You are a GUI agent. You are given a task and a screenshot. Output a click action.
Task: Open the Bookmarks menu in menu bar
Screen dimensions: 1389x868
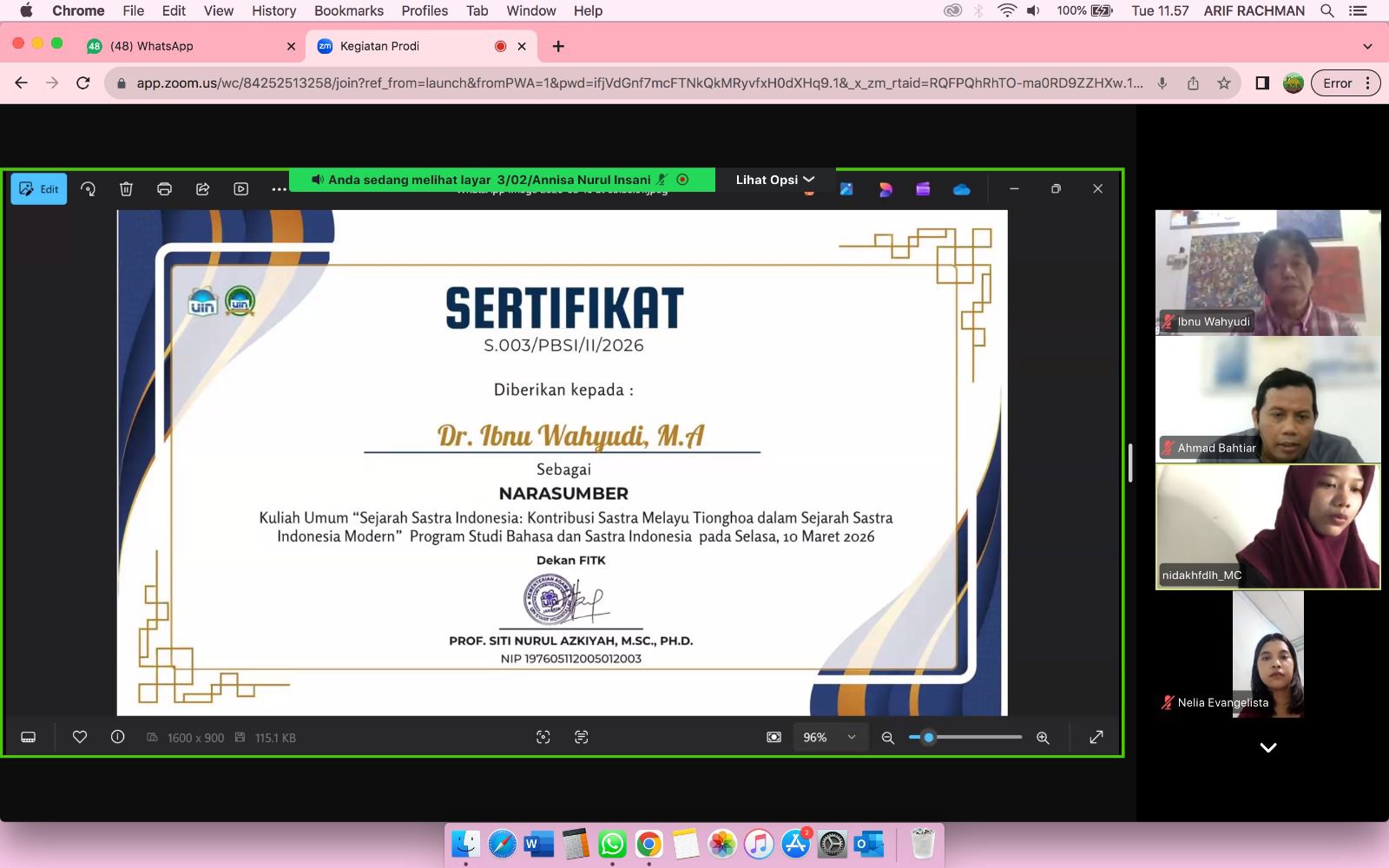348,10
